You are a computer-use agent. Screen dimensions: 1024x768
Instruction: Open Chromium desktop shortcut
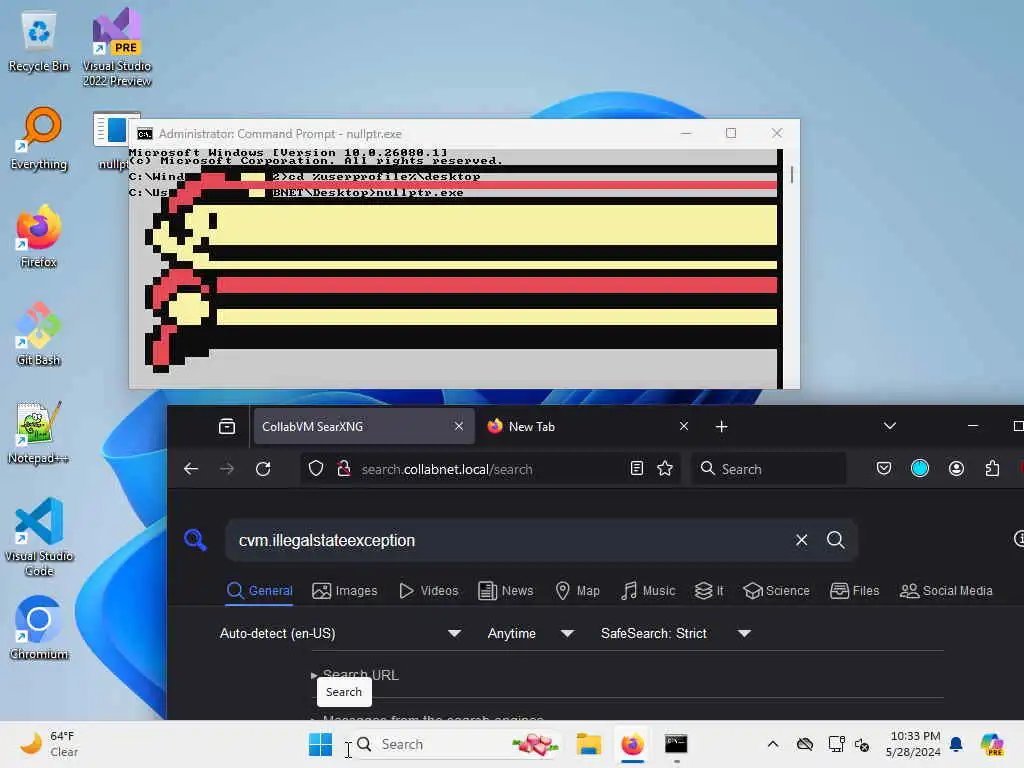(x=39, y=628)
